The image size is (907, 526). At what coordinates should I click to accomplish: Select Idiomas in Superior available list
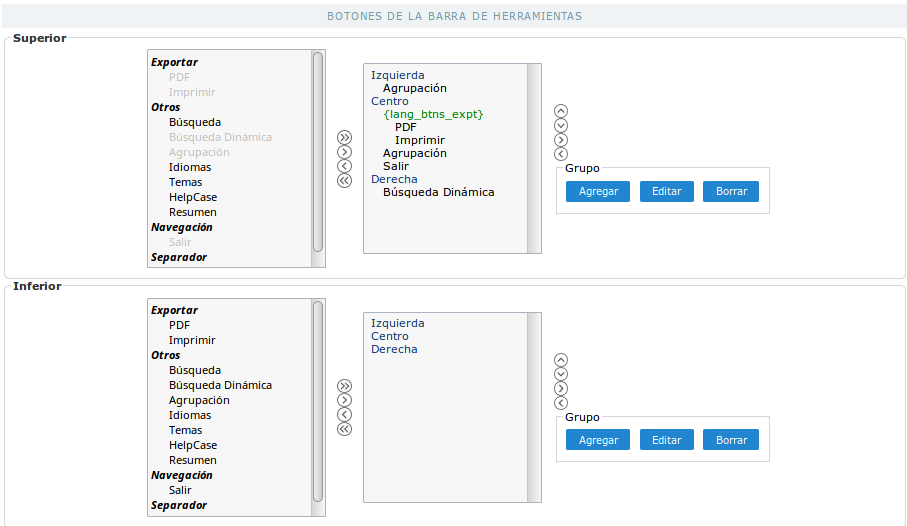190,167
